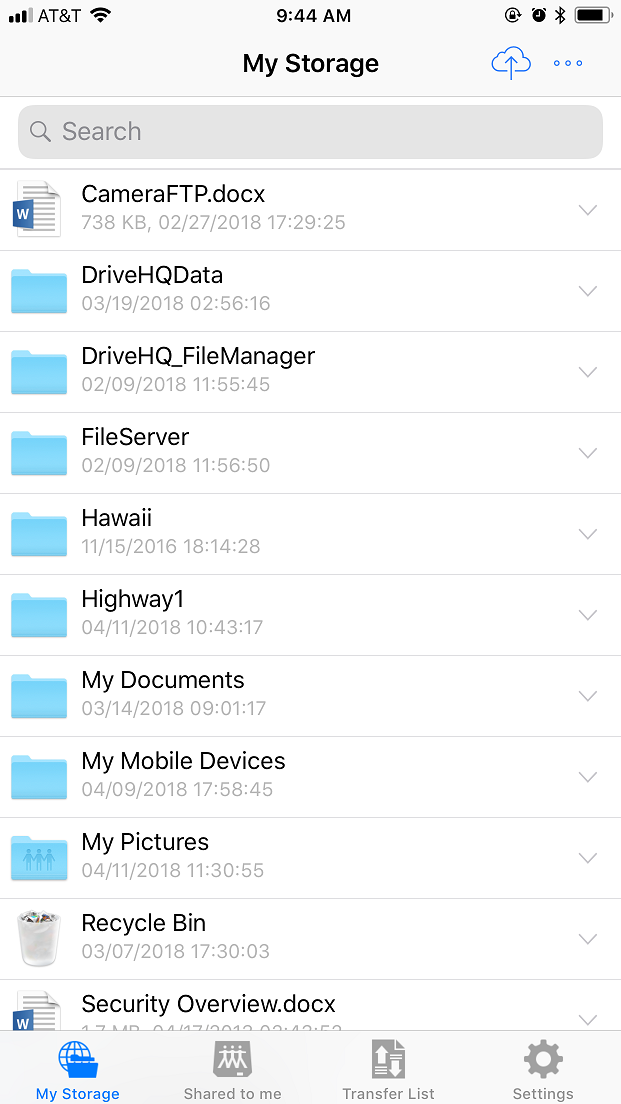Show options chevron for Highway1 folder

(x=588, y=615)
